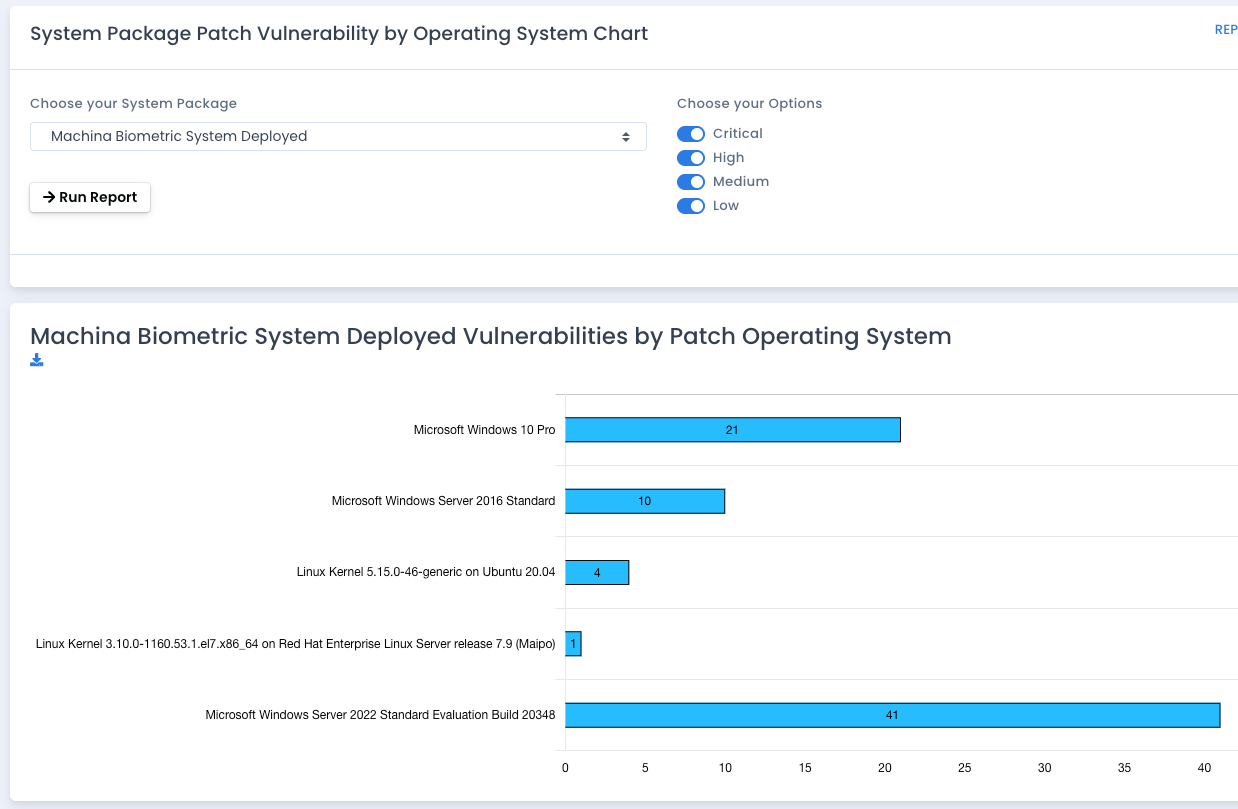Open the System Package dropdown
This screenshot has height=809, width=1238.
(x=338, y=136)
